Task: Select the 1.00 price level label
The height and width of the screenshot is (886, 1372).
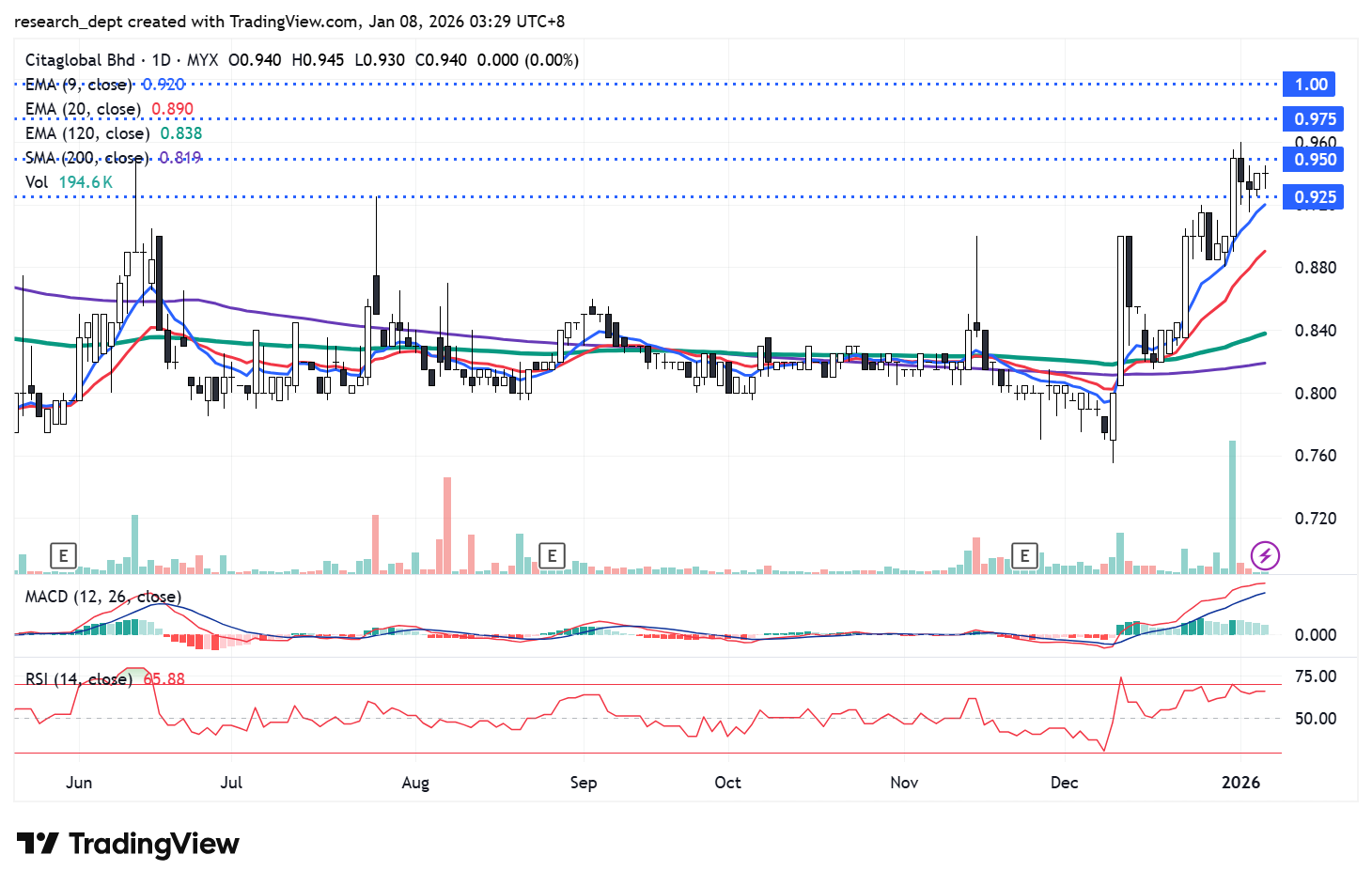Action: pyautogui.click(x=1311, y=85)
